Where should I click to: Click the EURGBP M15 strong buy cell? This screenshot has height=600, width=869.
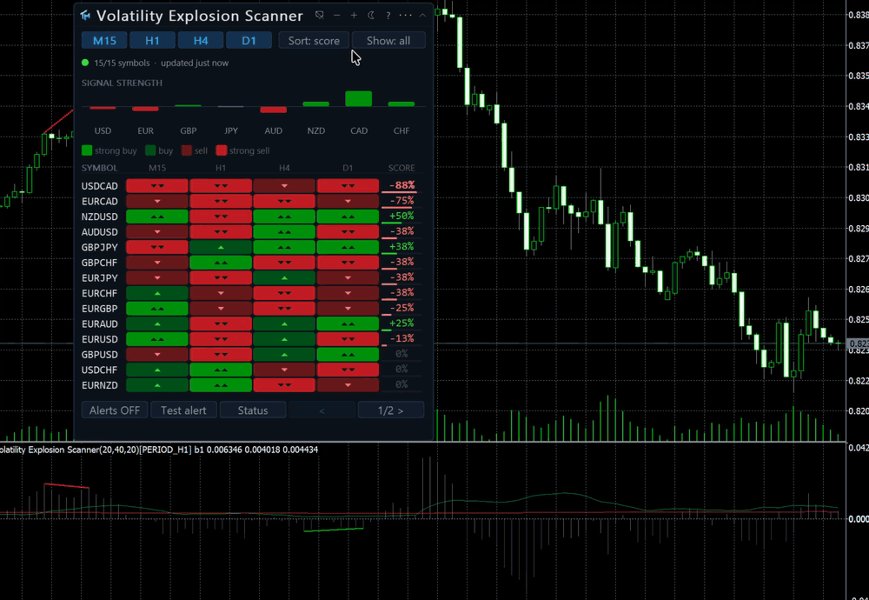pyautogui.click(x=157, y=309)
